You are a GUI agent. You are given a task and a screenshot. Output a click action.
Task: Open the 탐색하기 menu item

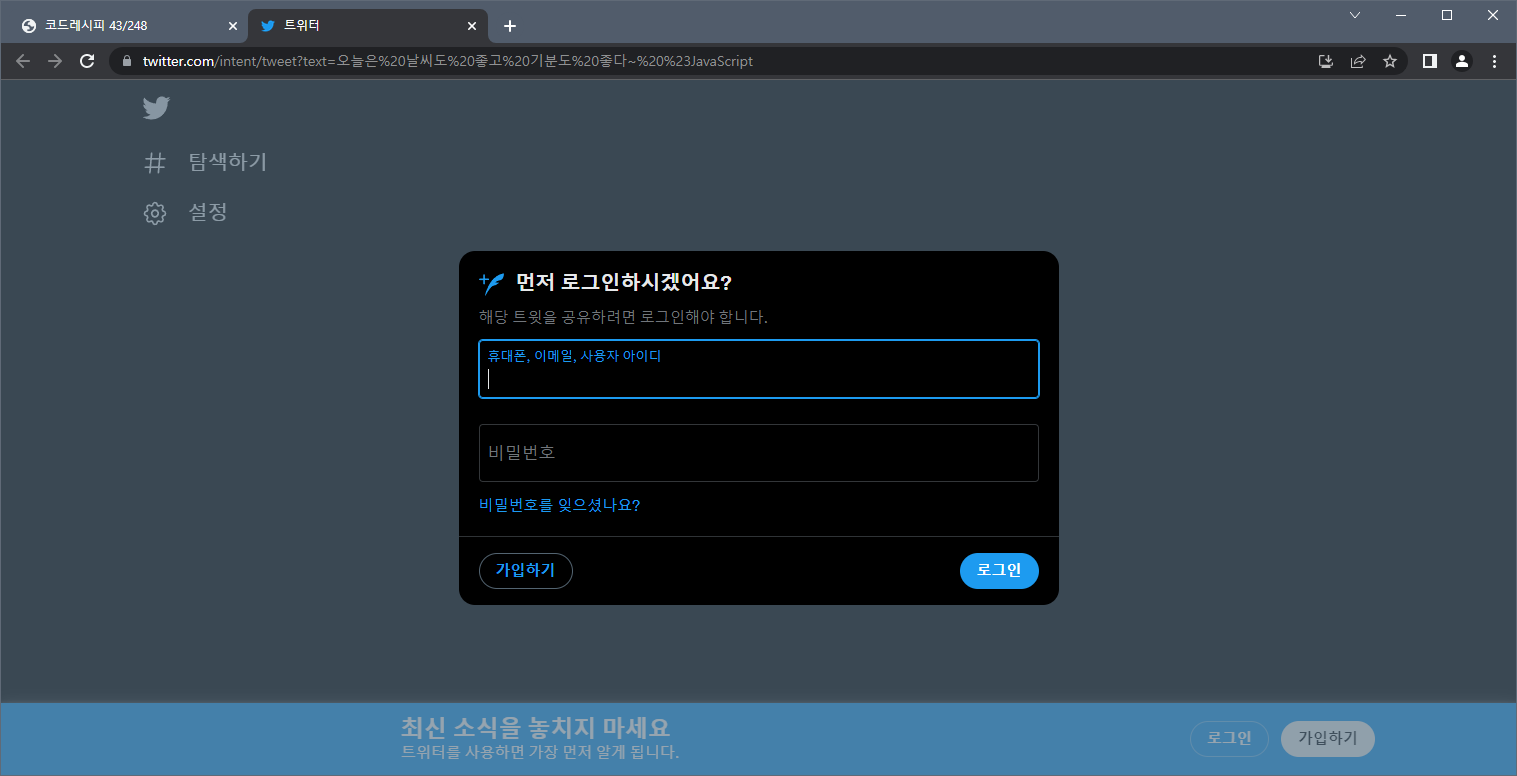click(206, 163)
